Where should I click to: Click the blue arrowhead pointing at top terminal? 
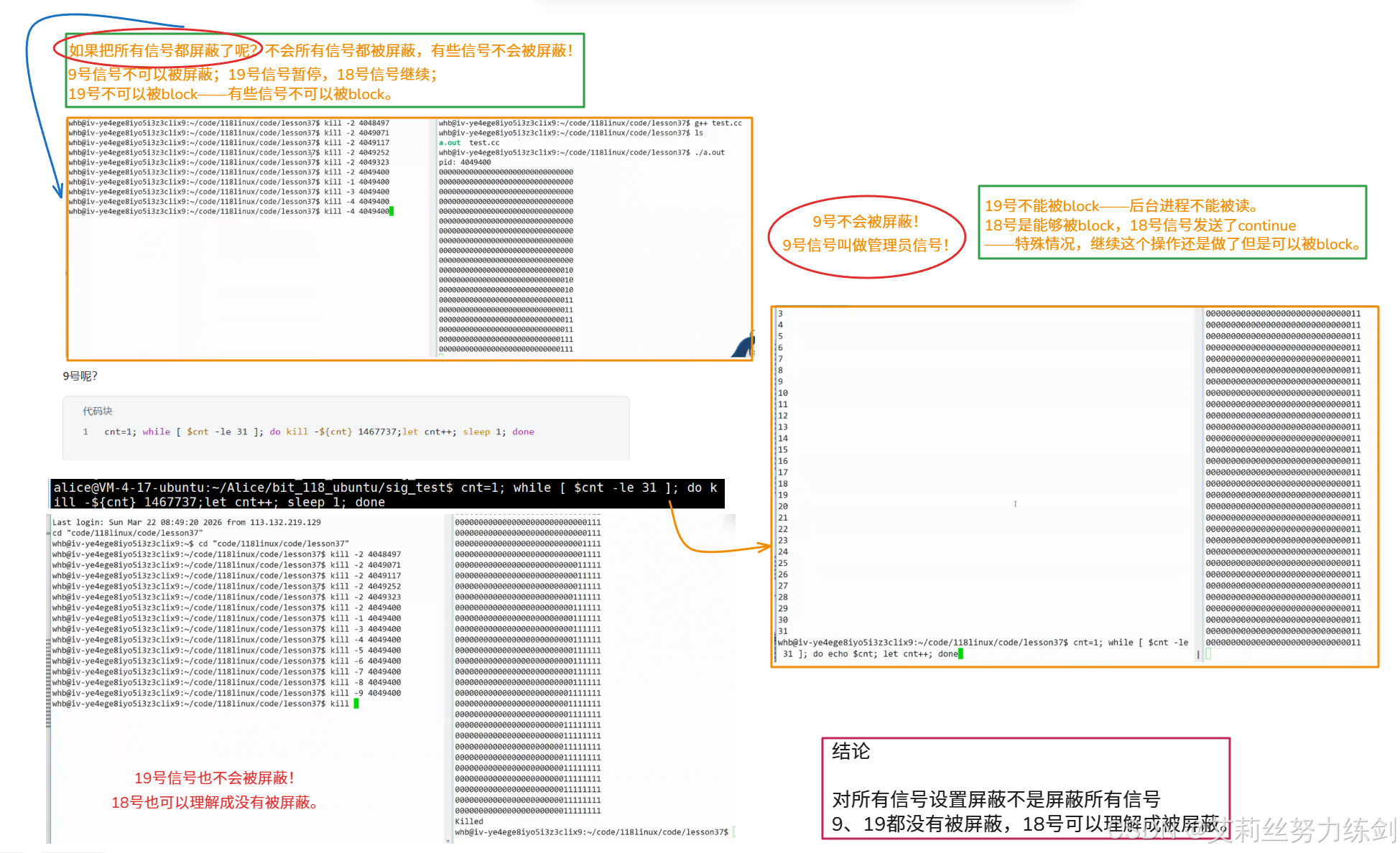tap(58, 191)
